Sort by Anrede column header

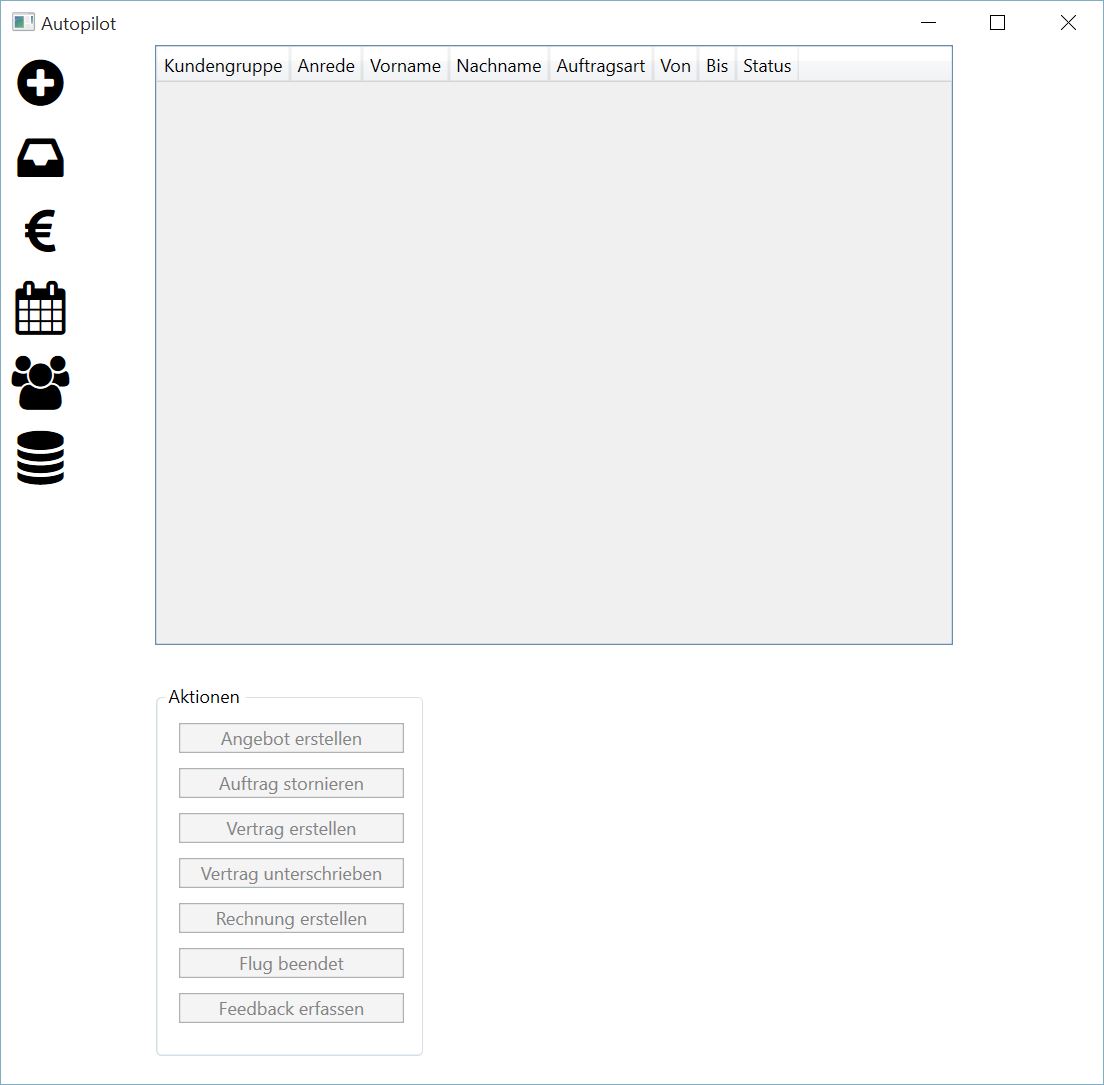click(x=326, y=65)
